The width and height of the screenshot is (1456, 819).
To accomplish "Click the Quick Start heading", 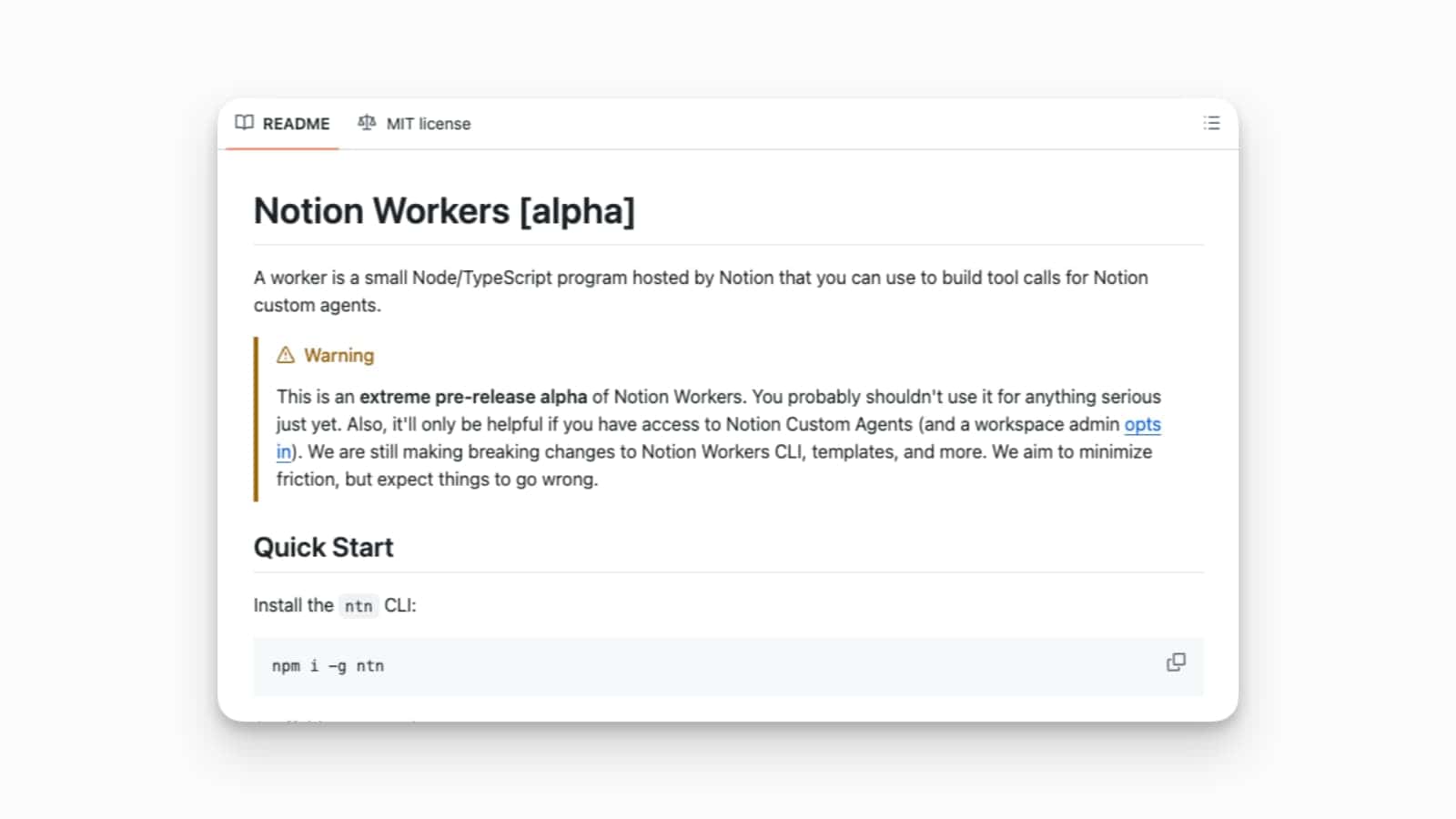I will pyautogui.click(x=323, y=547).
